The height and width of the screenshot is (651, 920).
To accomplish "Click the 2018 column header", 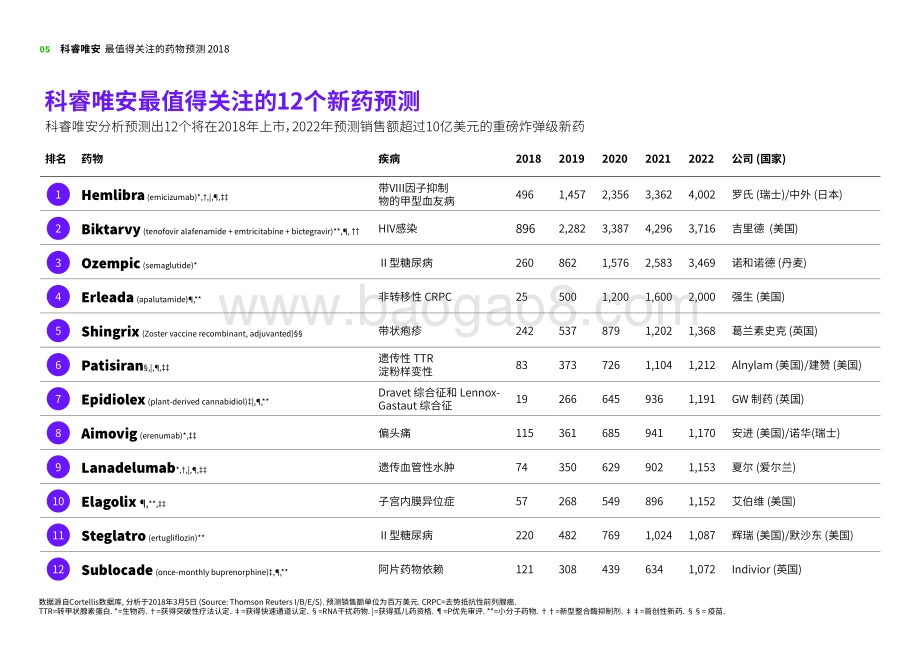I will click(528, 158).
